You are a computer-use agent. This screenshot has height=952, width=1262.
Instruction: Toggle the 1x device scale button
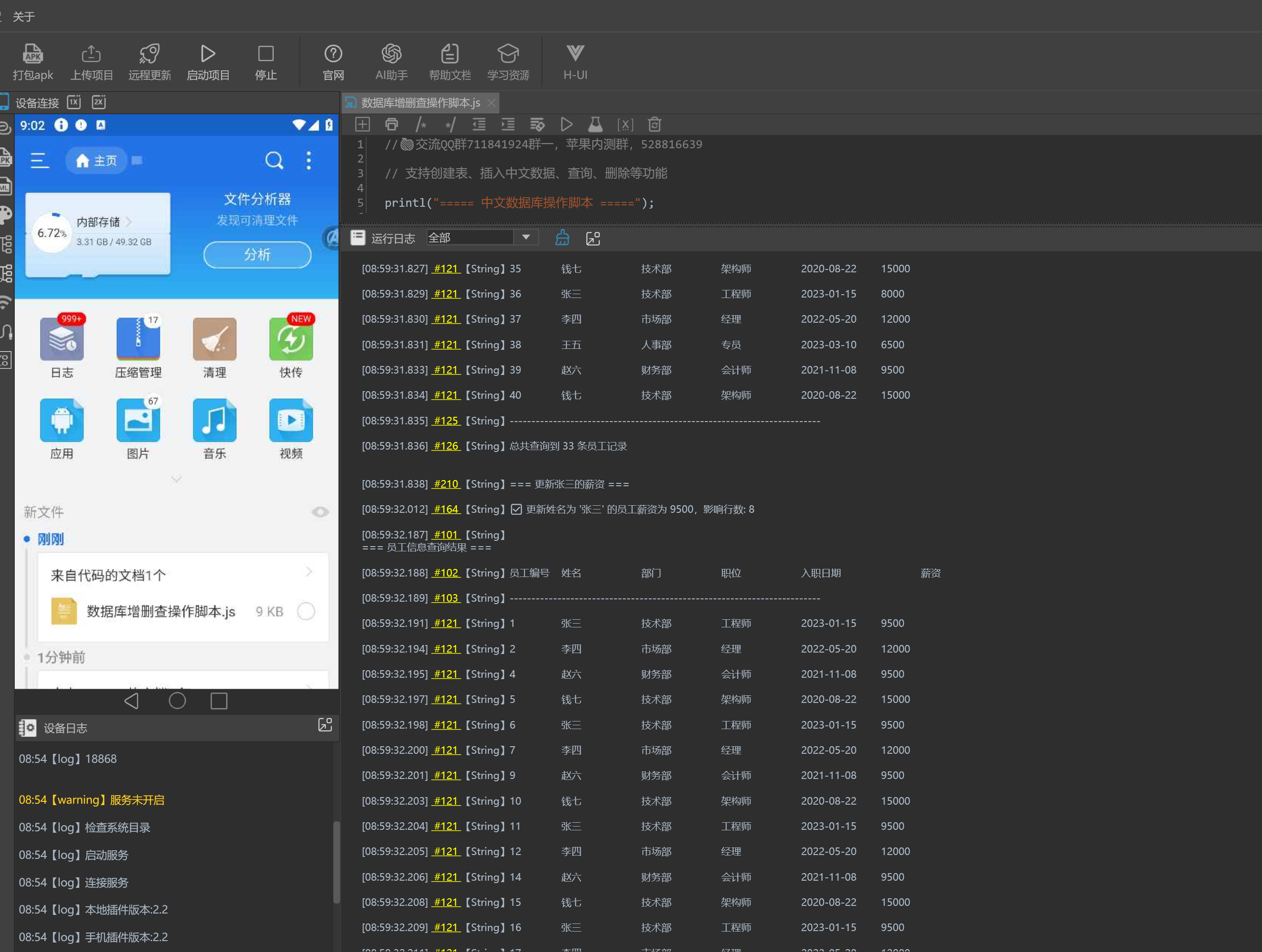[74, 102]
